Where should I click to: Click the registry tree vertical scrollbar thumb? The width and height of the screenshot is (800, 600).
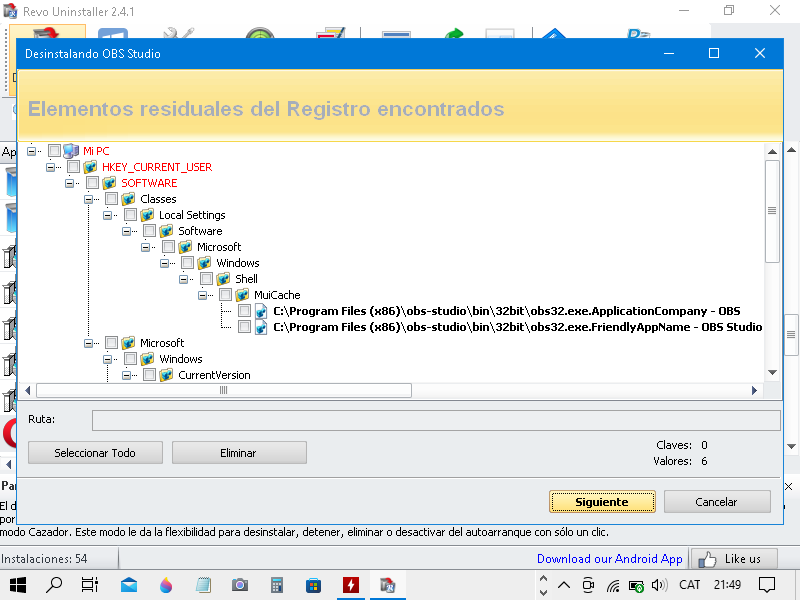click(772, 211)
